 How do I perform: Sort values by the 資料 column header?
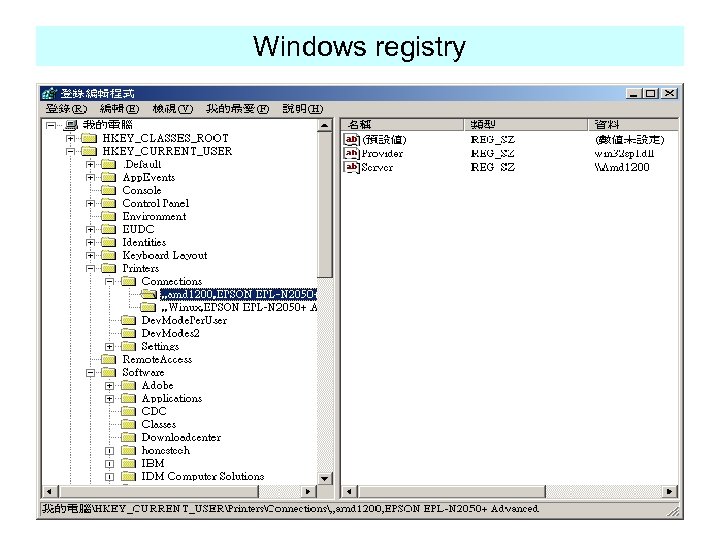[634, 124]
